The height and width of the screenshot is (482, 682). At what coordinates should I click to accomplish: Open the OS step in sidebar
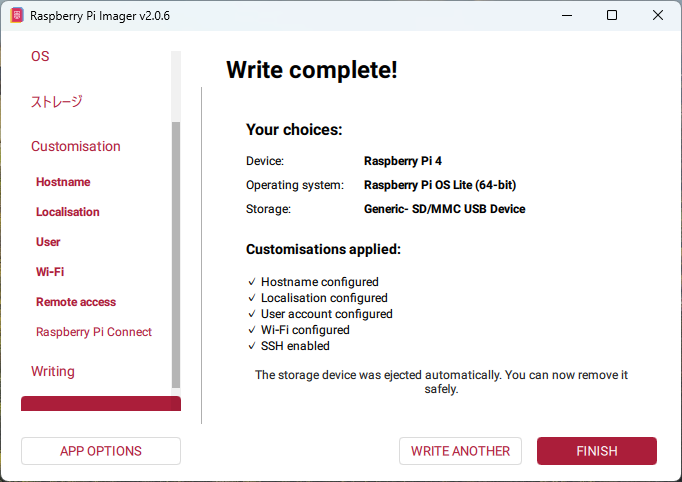tap(40, 57)
